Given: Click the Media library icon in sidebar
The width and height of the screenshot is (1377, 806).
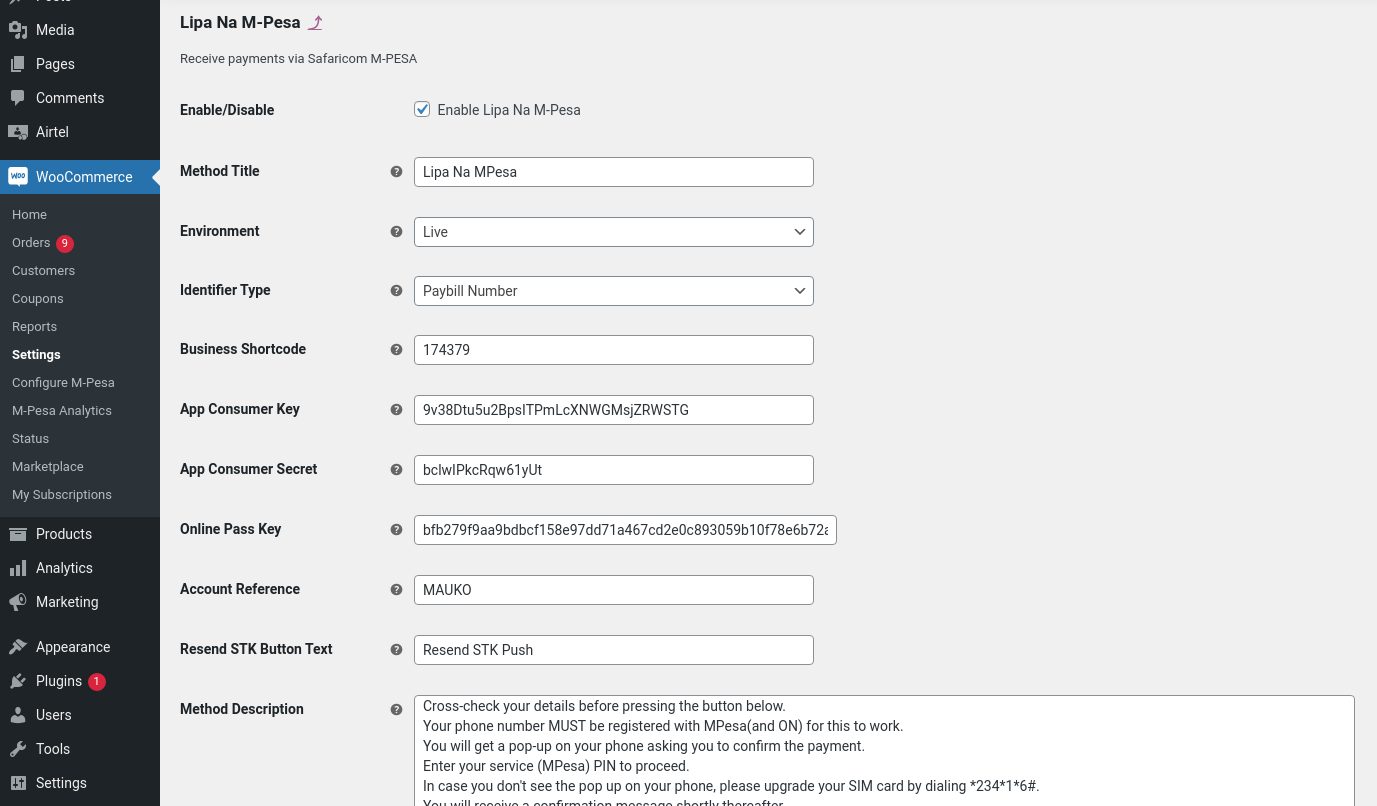Looking at the screenshot, I should point(18,30).
